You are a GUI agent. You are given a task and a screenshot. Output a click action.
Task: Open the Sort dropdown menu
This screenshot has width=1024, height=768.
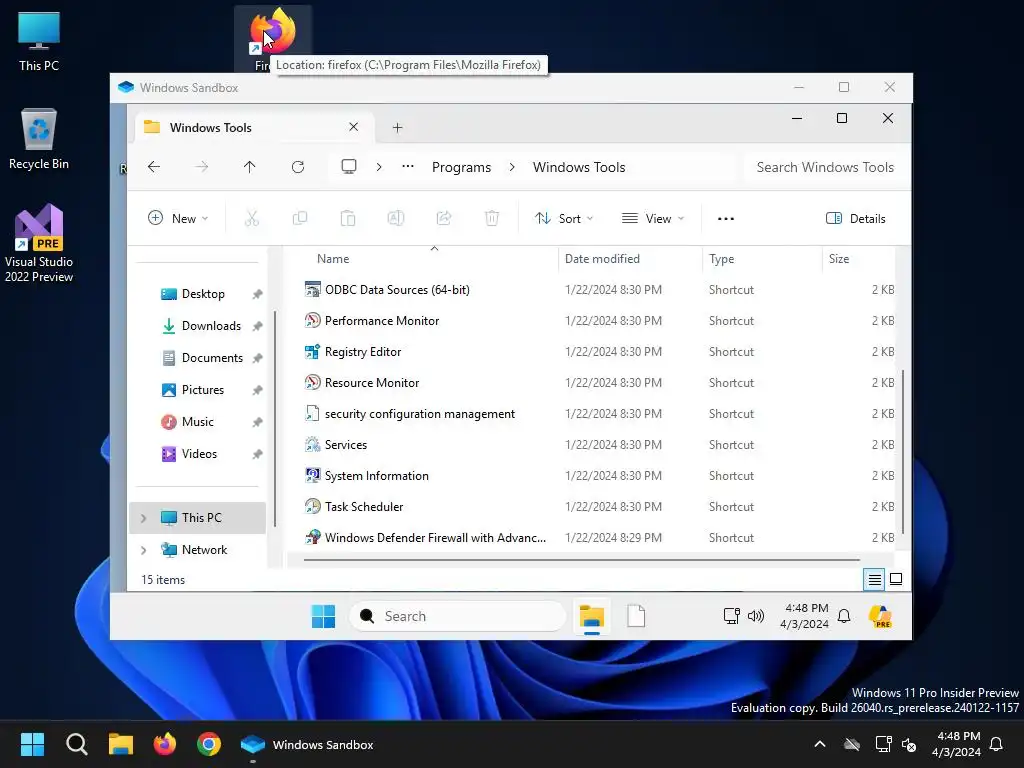pos(564,218)
